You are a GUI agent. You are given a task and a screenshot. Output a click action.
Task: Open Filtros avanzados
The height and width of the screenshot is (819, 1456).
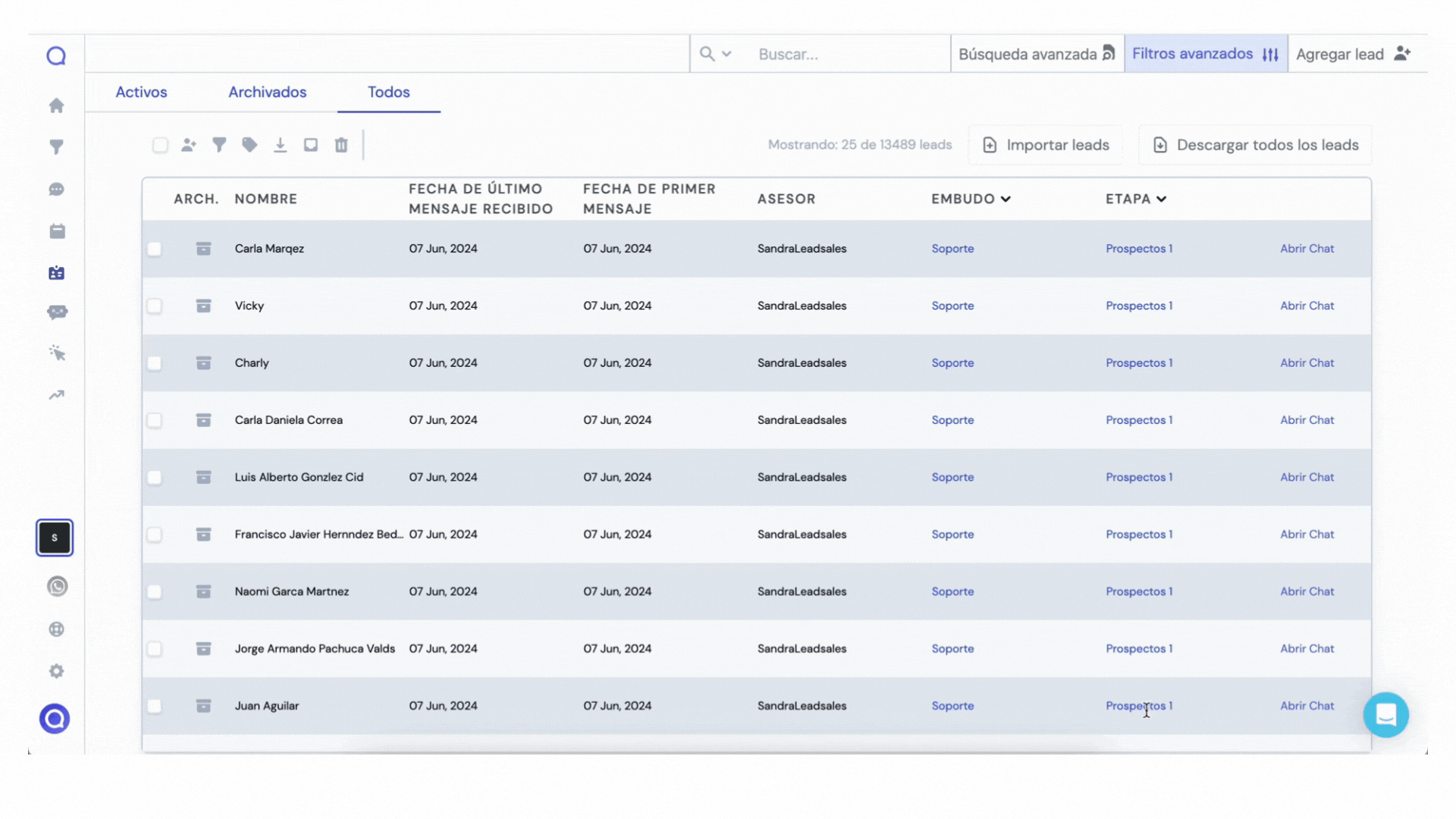pyautogui.click(x=1206, y=54)
